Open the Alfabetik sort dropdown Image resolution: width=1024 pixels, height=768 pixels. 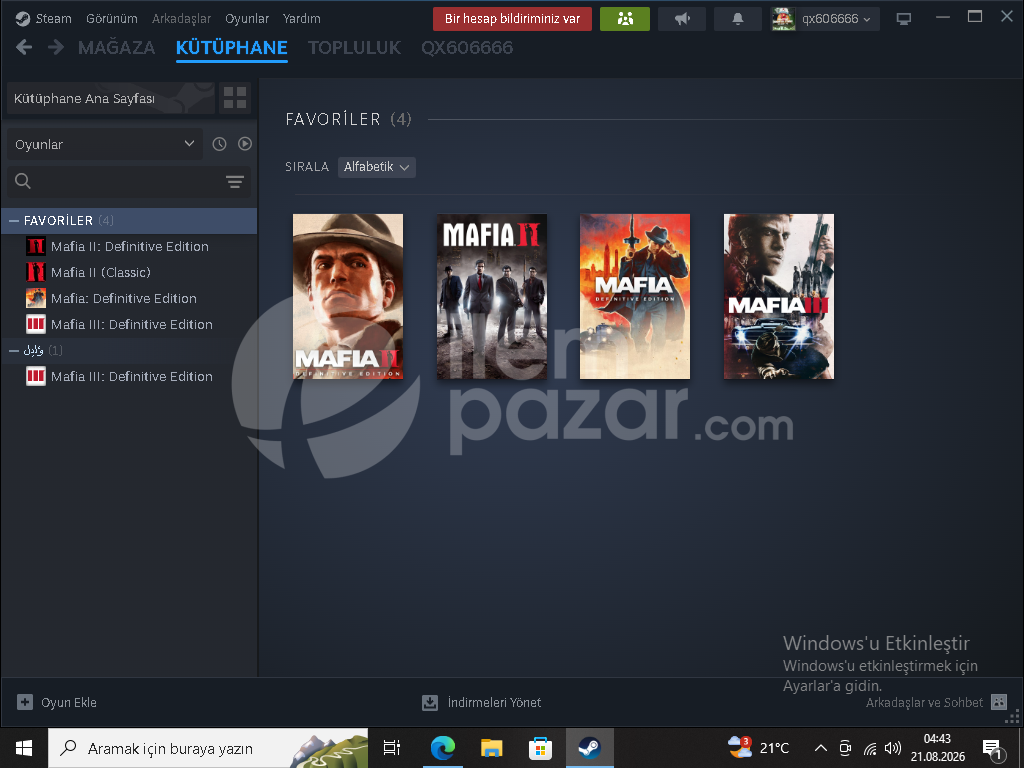pyautogui.click(x=376, y=167)
